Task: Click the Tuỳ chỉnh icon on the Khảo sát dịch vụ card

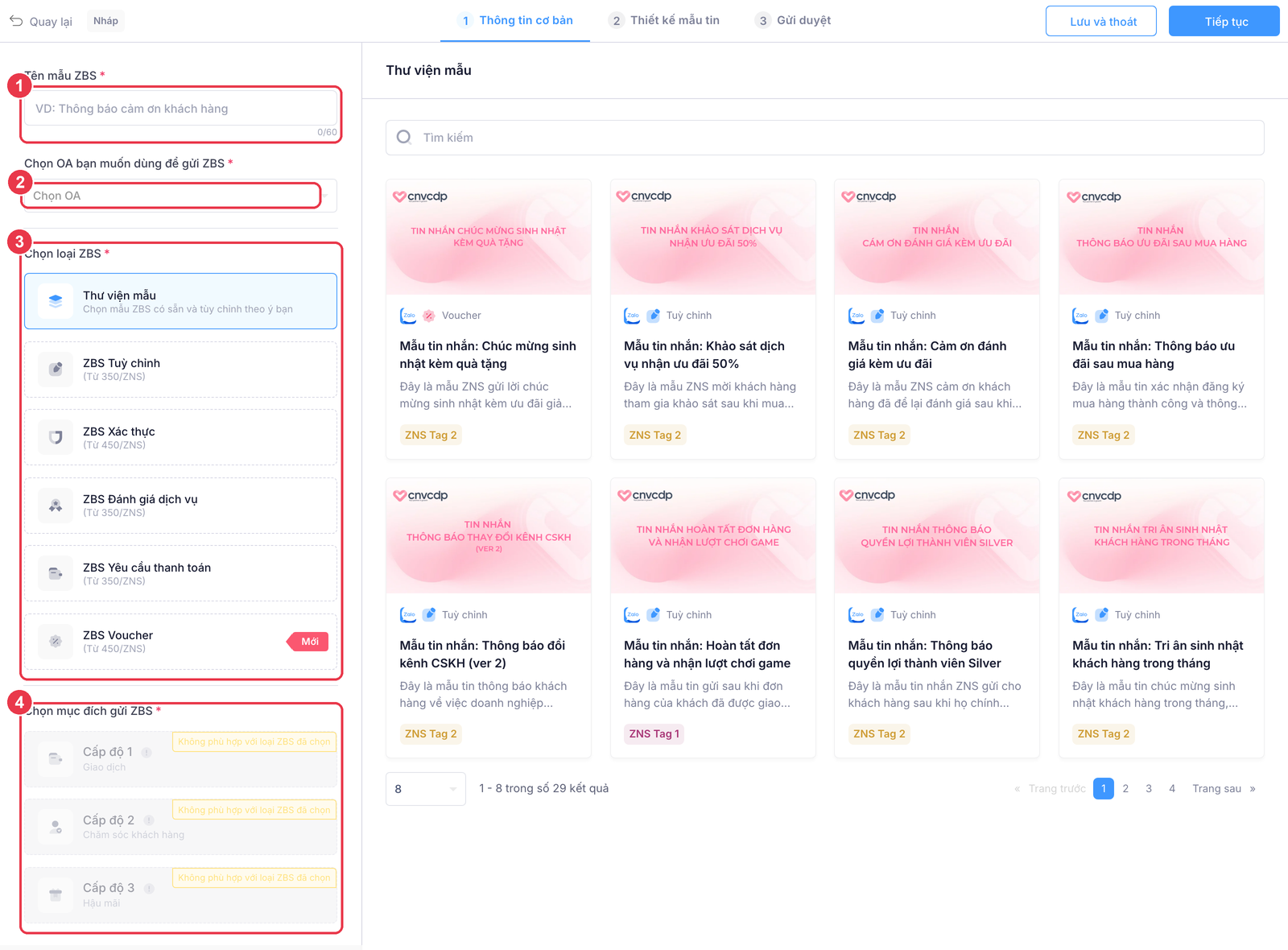Action: tap(654, 316)
